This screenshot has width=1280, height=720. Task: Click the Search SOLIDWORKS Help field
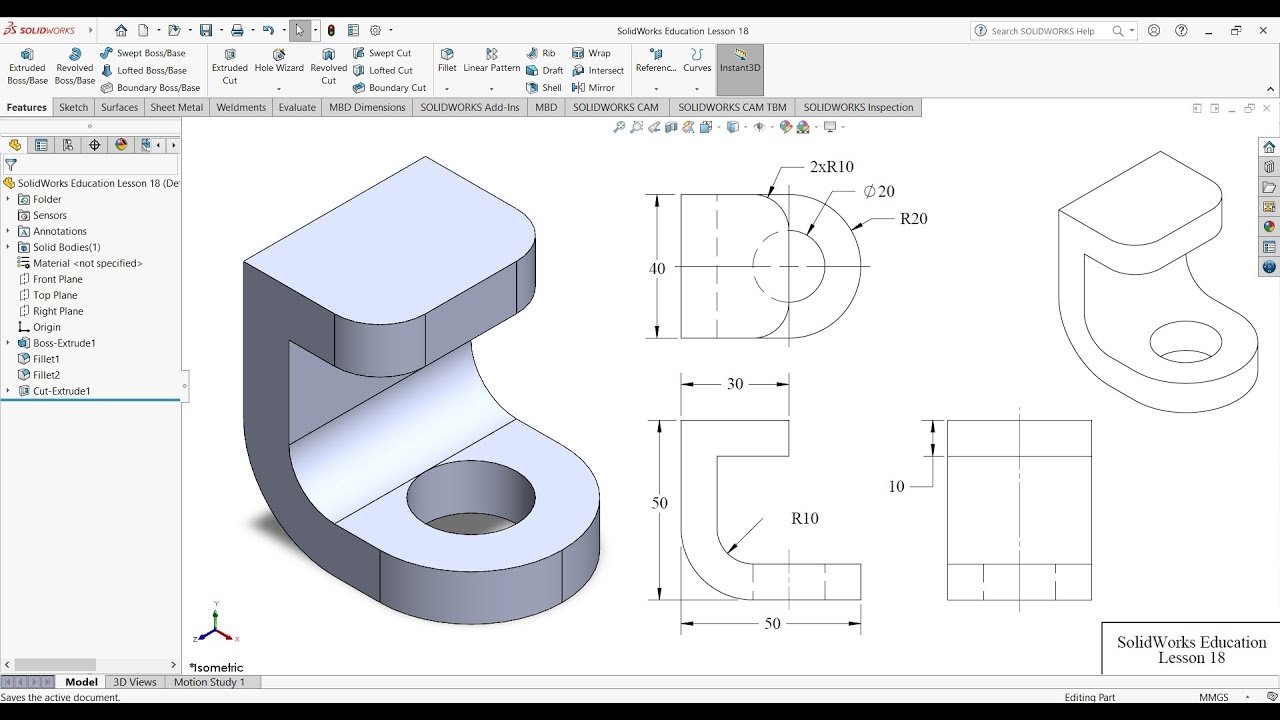pos(1053,31)
